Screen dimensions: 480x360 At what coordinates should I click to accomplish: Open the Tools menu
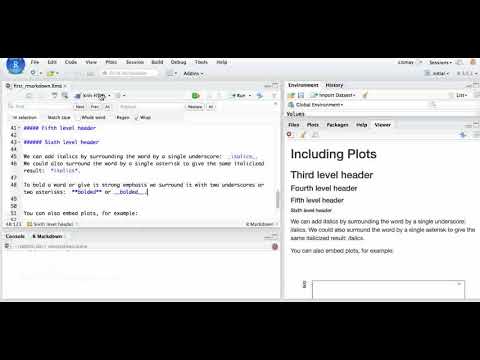pyautogui.click(x=201, y=62)
